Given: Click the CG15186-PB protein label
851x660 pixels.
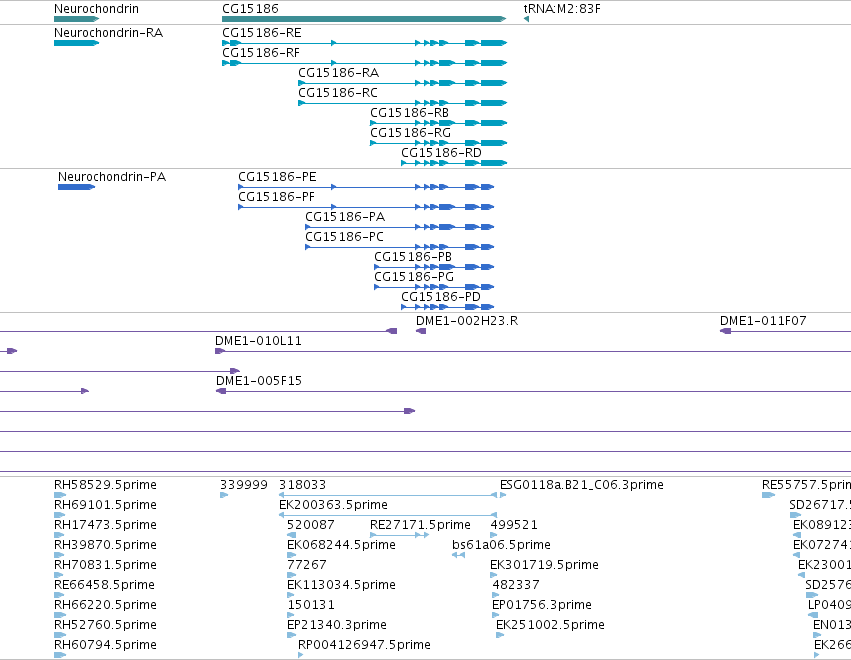Looking at the screenshot, I should (413, 257).
